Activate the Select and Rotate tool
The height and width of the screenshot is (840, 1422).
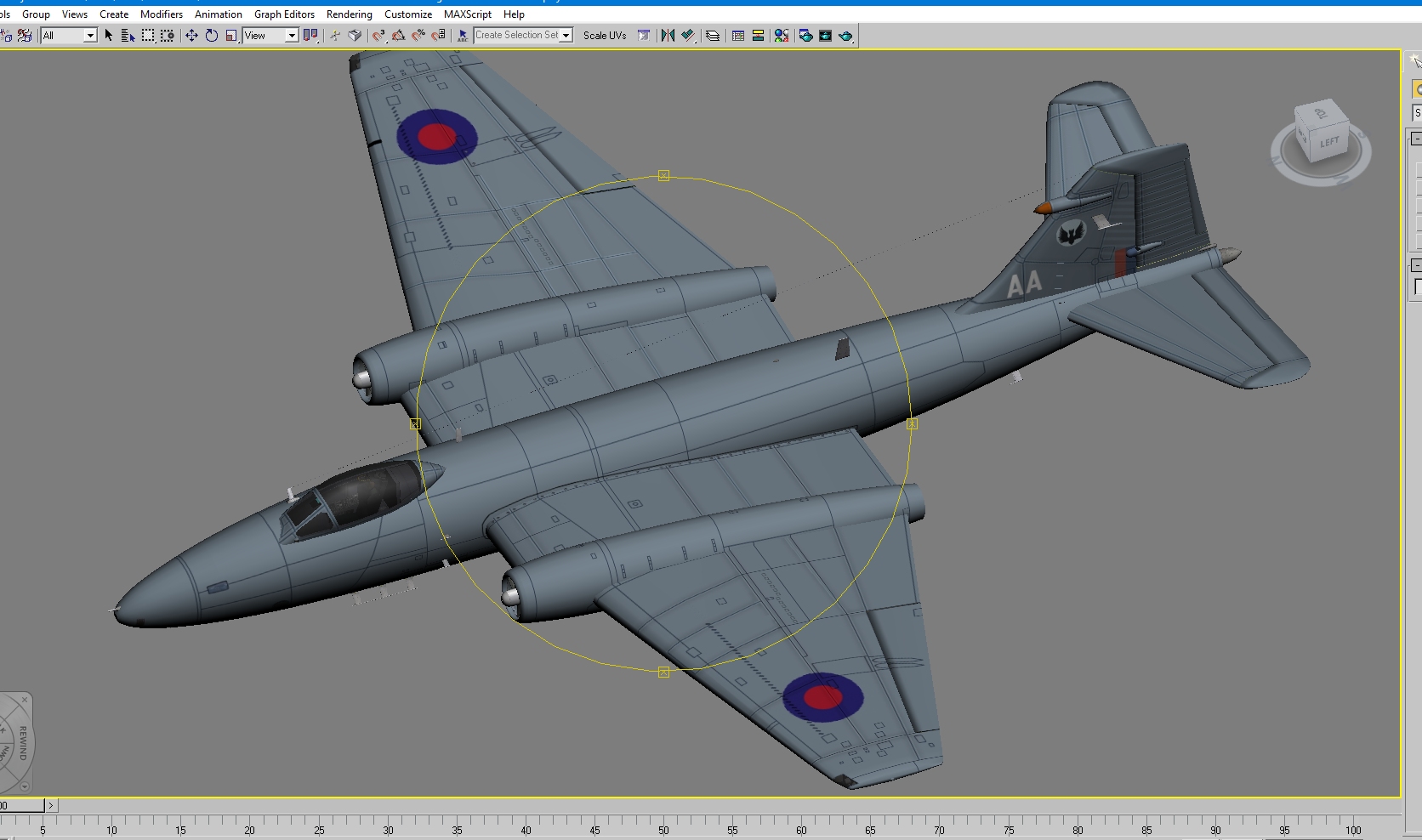[211, 36]
